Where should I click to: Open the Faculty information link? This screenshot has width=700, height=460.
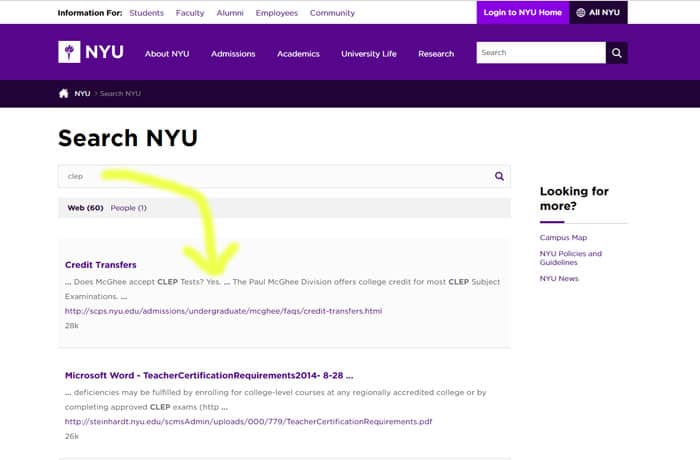pyautogui.click(x=190, y=13)
